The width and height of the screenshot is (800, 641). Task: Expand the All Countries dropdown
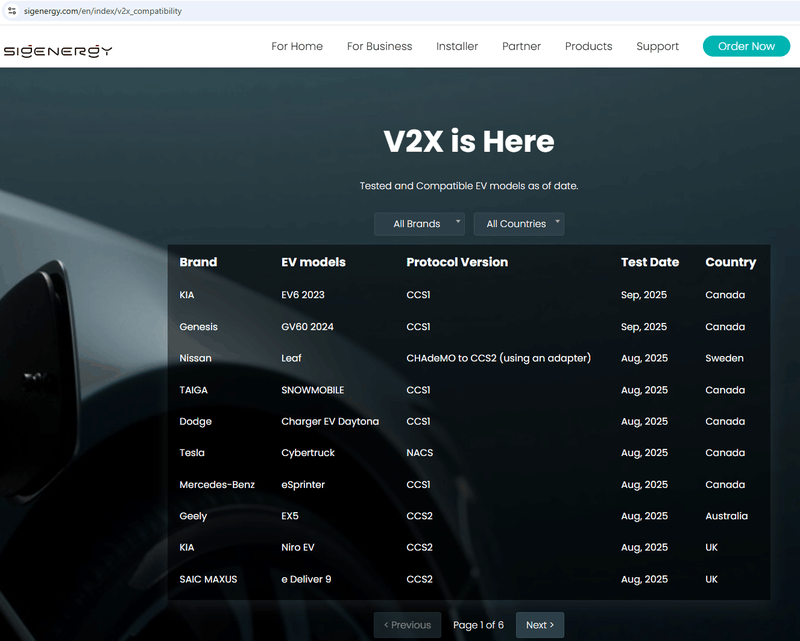pos(519,224)
